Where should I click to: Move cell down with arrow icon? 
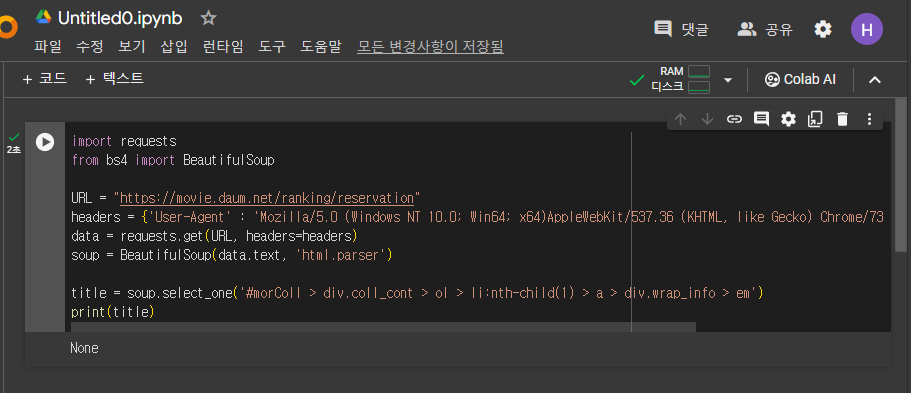(707, 119)
